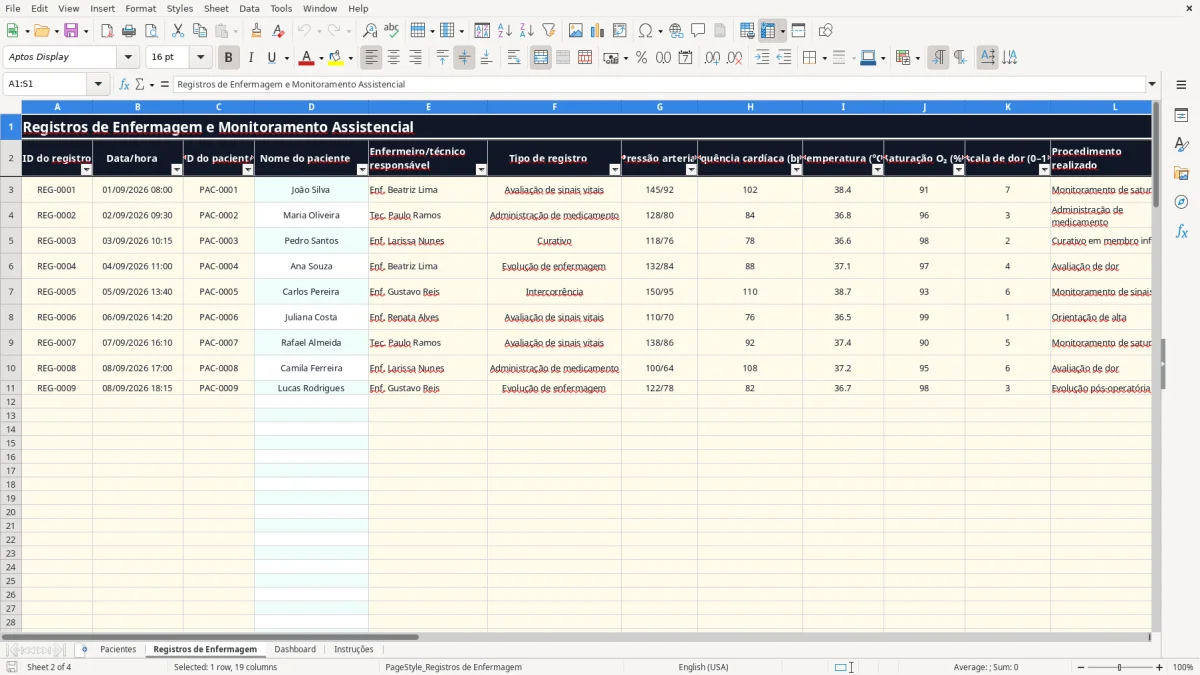This screenshot has width=1200, height=675.
Task: Open filter dropdown for Data/hora column
Action: pyautogui.click(x=177, y=170)
